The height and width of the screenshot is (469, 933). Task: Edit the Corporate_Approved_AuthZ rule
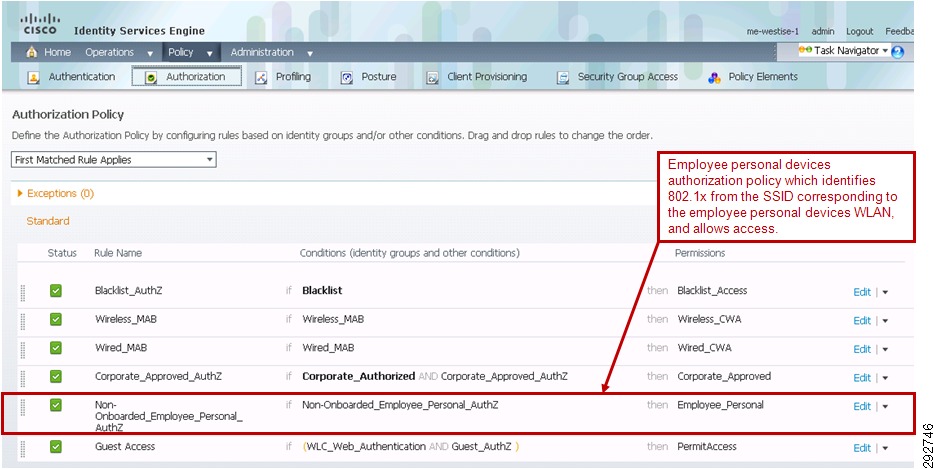pyautogui.click(x=862, y=378)
